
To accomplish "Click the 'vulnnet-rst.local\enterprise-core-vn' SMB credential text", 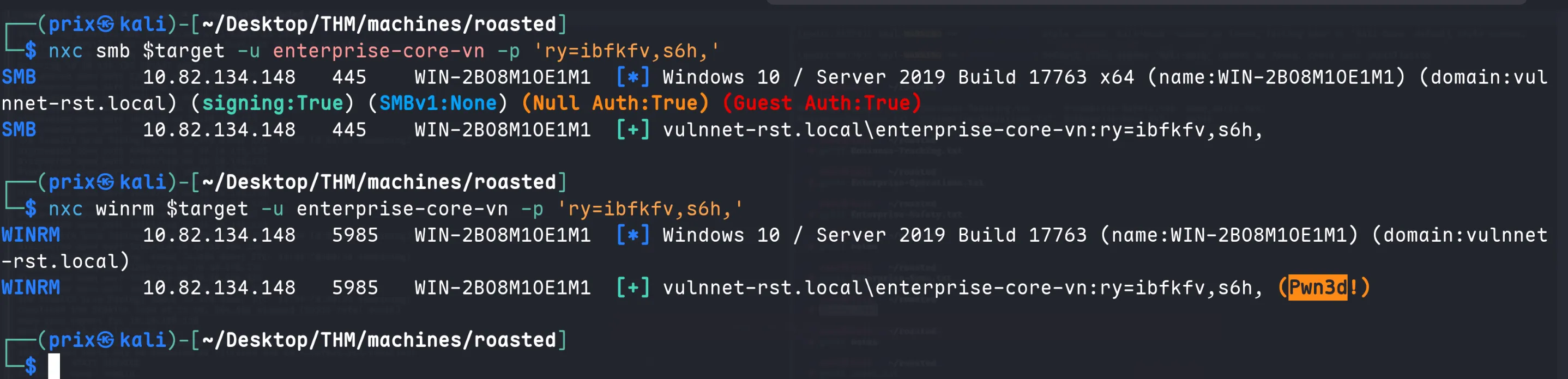I will tap(875, 130).
